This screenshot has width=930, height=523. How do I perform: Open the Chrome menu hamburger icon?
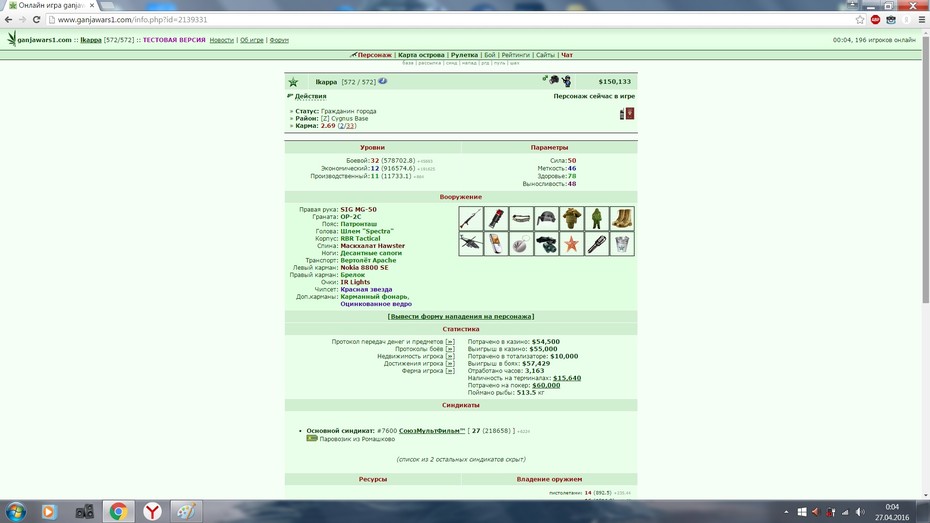[x=921, y=20]
